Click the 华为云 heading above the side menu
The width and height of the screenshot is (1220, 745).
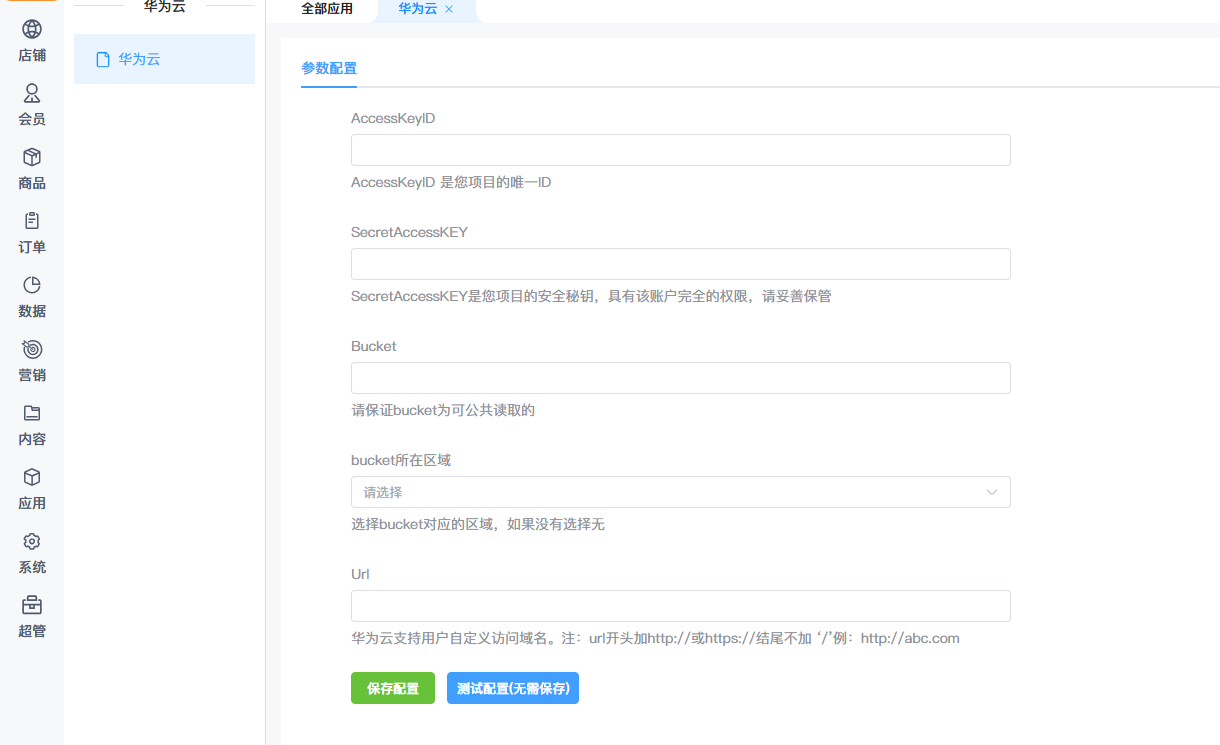click(164, 7)
